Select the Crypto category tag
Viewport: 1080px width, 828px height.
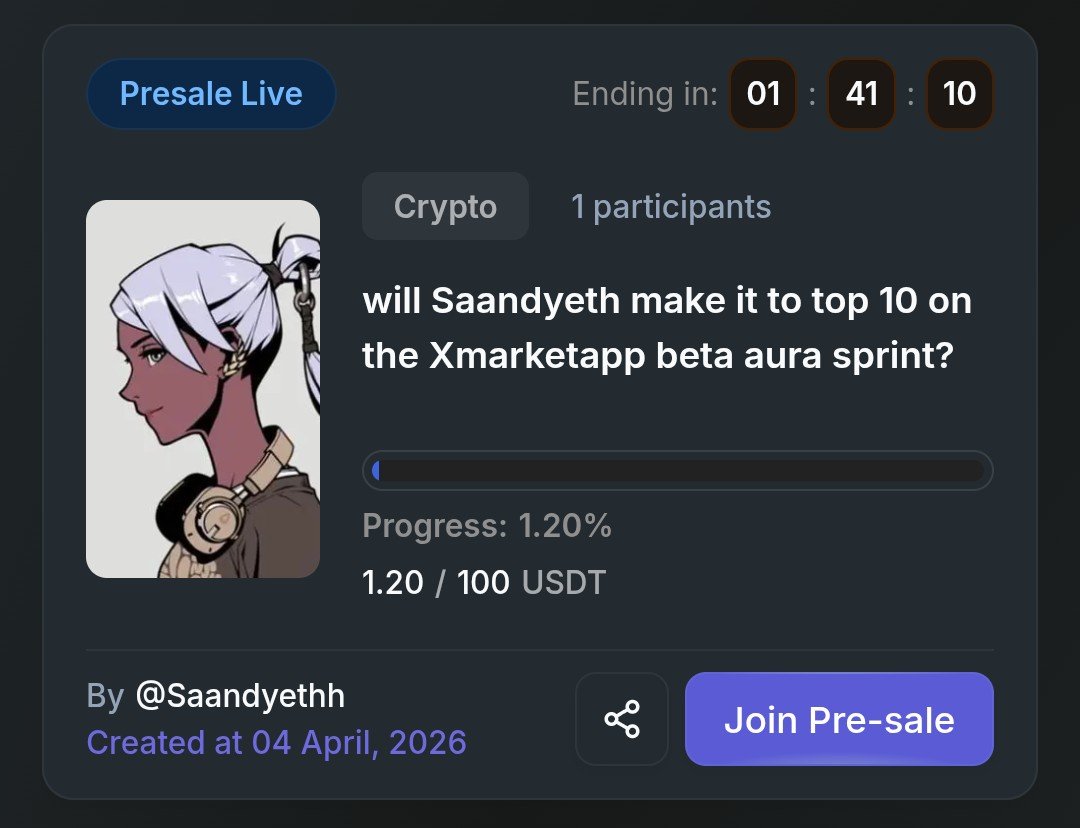click(445, 206)
